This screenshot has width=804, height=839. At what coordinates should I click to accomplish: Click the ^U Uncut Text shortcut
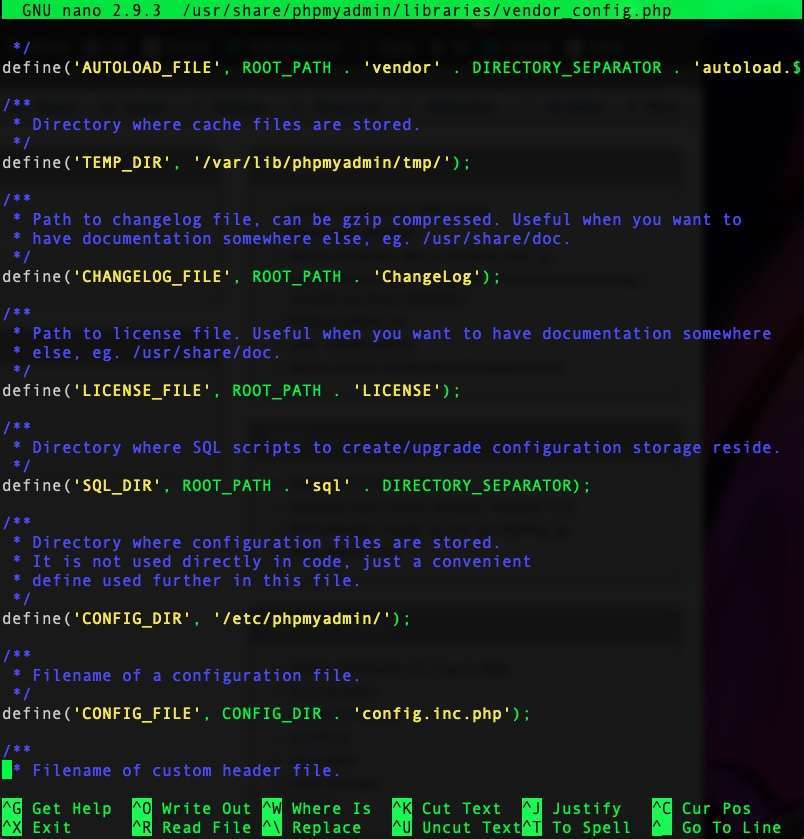pyautogui.click(x=456, y=827)
